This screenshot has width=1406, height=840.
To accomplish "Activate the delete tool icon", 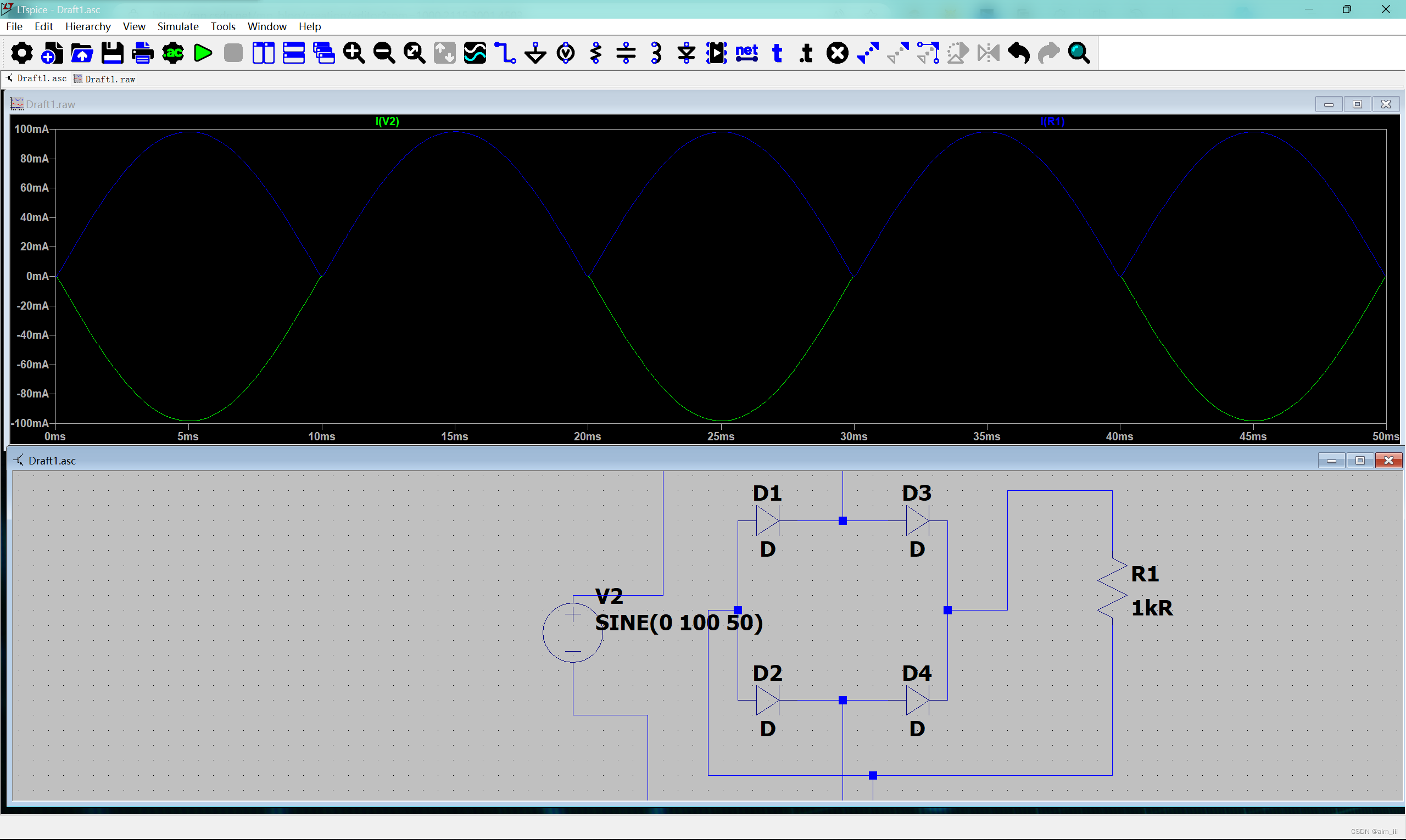I will tap(837, 53).
